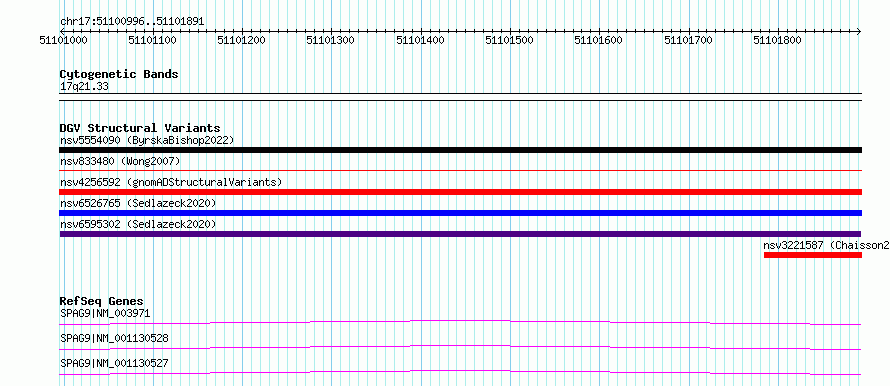Click the SPAG9|NM_003971 transcript label
Screen dimensions: 890x386
pos(105,313)
